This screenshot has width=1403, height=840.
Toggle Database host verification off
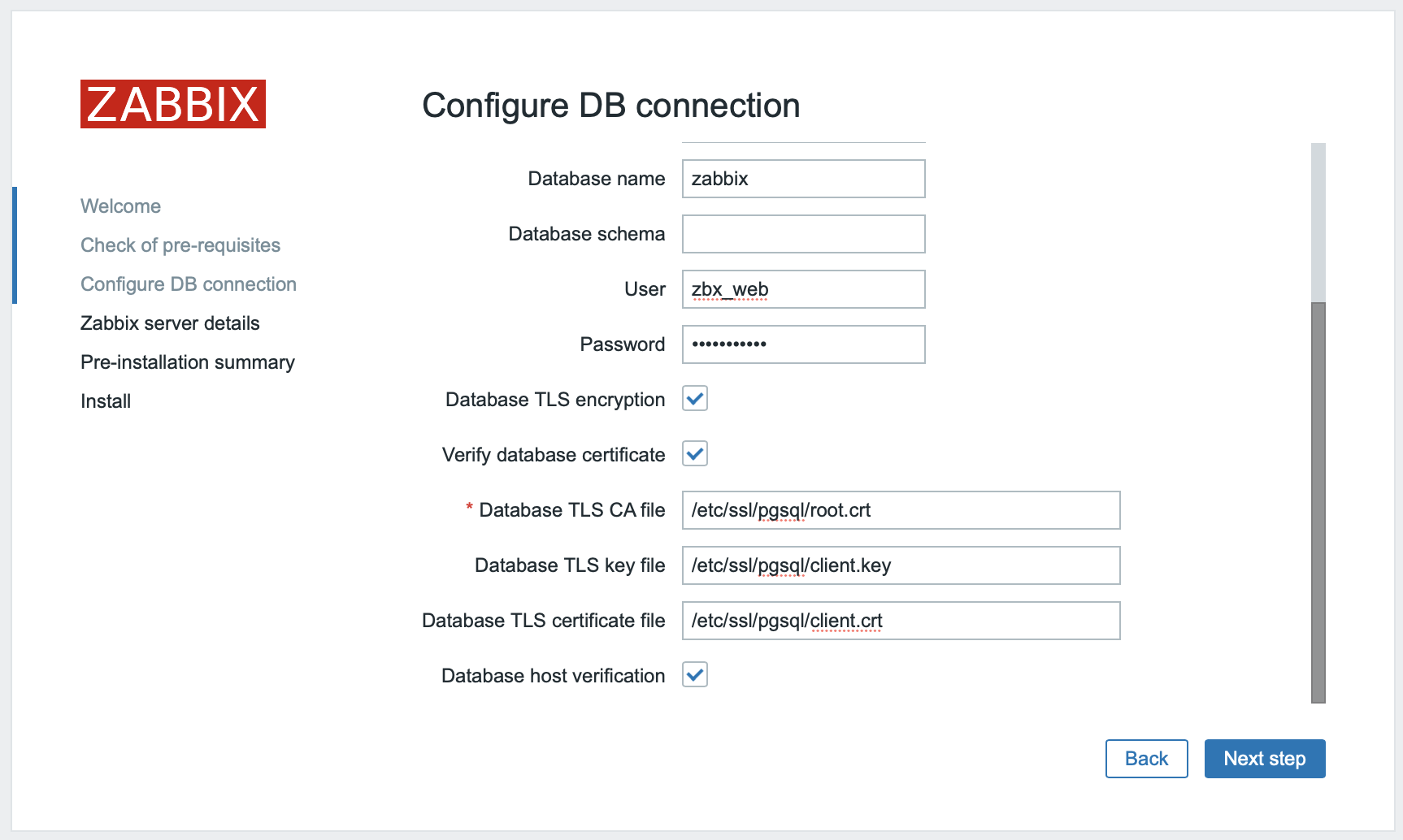coord(695,674)
